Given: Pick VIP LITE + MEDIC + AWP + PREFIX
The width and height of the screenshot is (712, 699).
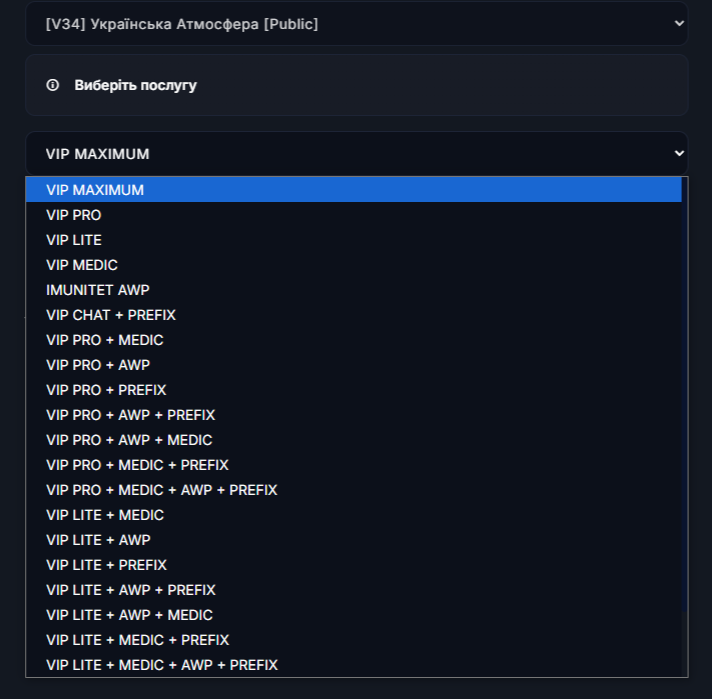Looking at the screenshot, I should click(x=162, y=665).
